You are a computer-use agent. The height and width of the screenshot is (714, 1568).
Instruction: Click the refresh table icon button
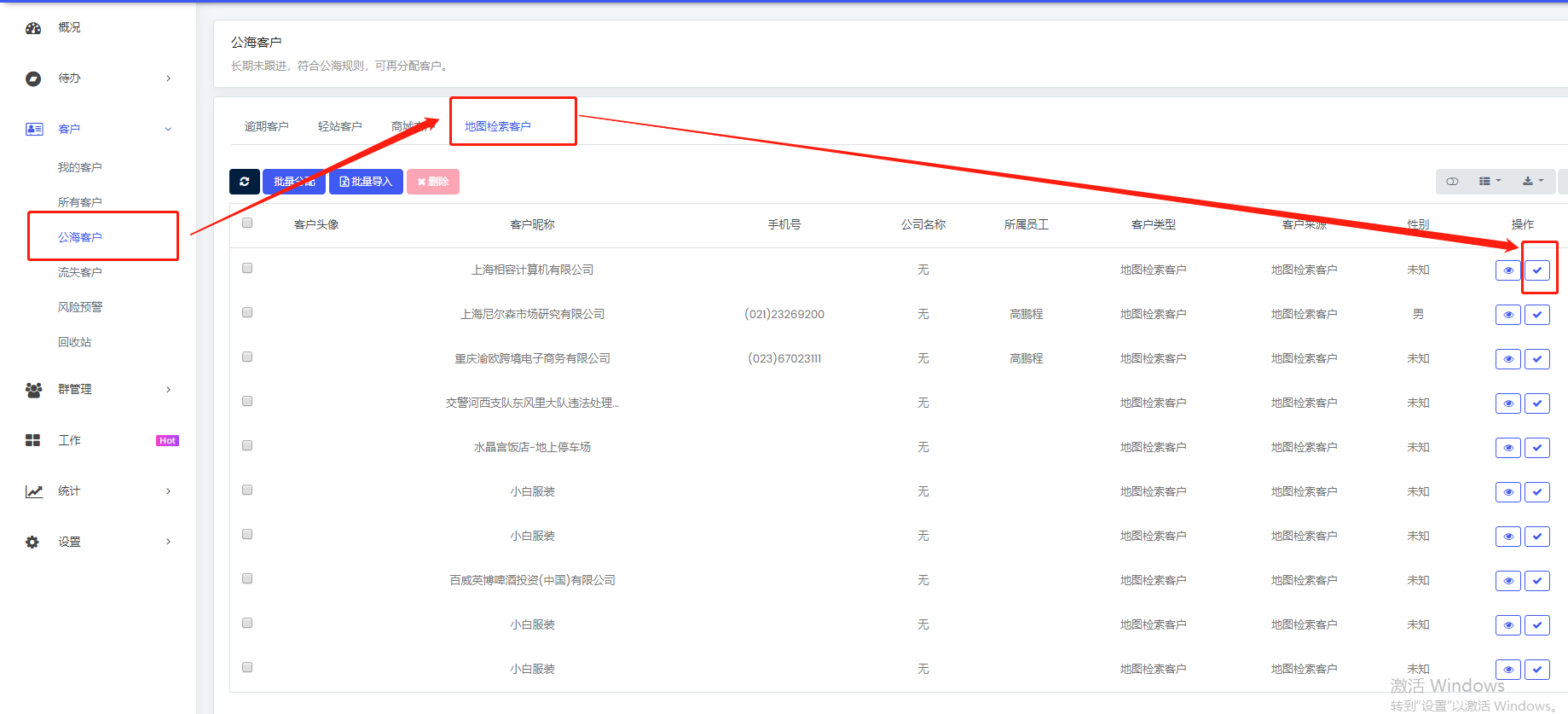(x=244, y=182)
